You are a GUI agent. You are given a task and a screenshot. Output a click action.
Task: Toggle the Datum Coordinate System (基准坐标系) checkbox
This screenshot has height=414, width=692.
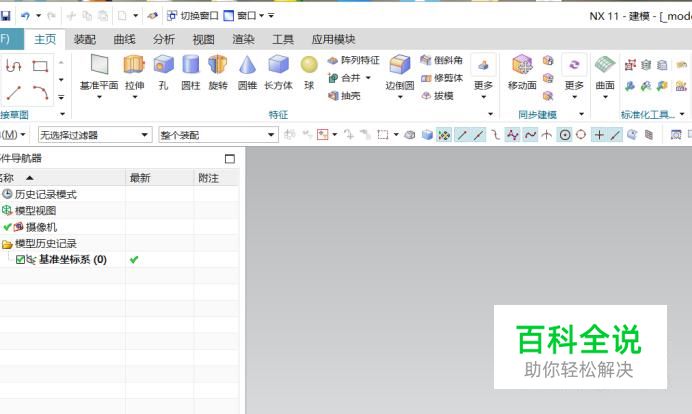coord(20,260)
